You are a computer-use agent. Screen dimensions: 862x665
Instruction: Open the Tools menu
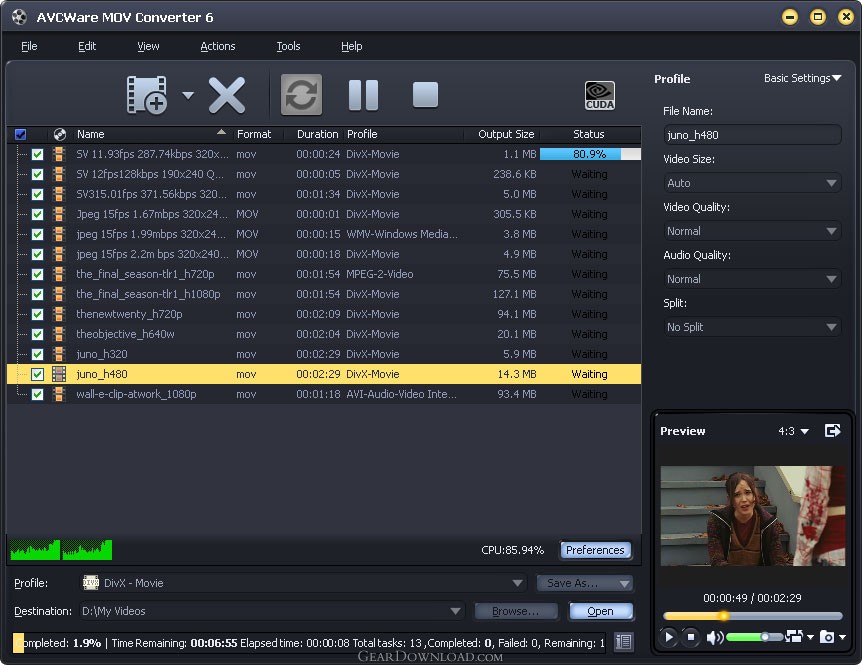coord(288,46)
